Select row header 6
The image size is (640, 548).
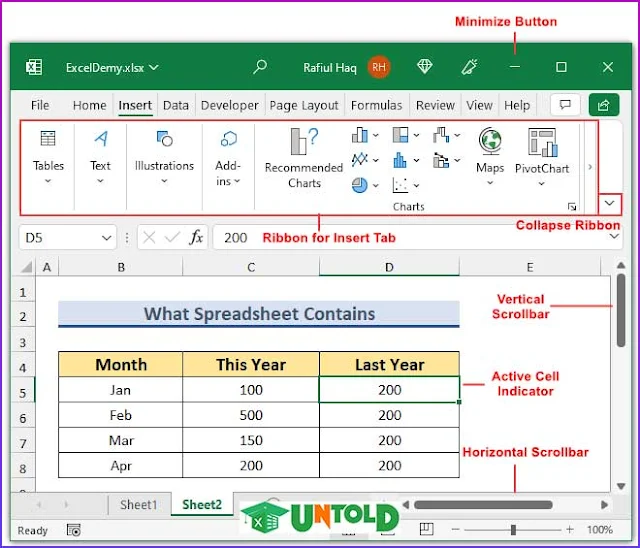23,418
